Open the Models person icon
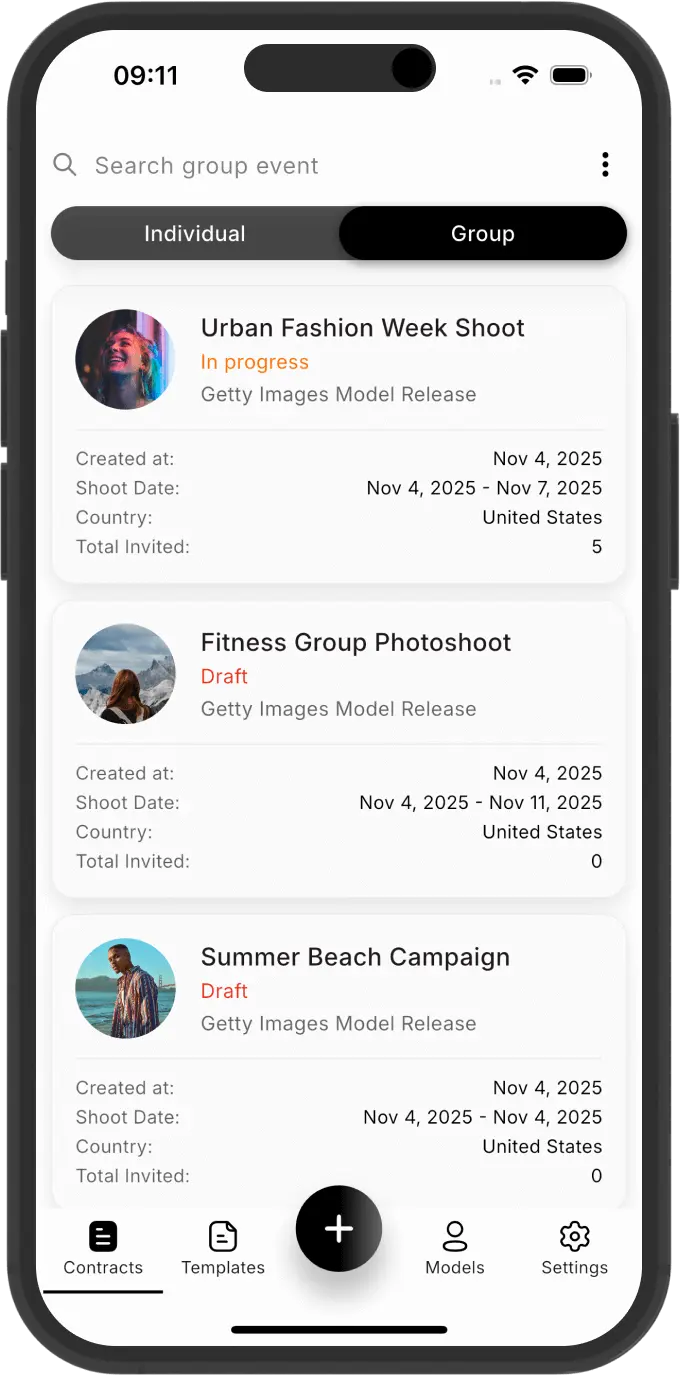680x1376 pixels. [455, 1235]
